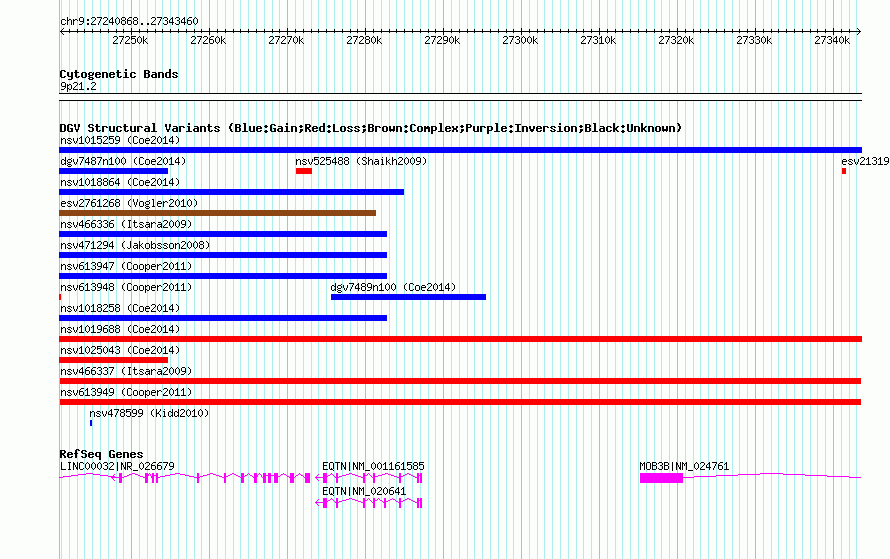
Task: Open the truncated esv21319 variant label
Action: (x=865, y=161)
